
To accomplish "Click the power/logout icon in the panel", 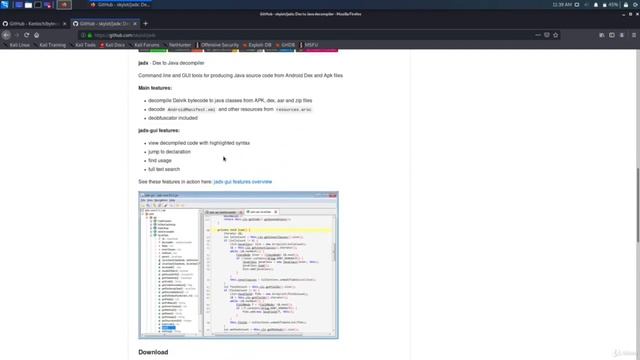I will [636, 5].
